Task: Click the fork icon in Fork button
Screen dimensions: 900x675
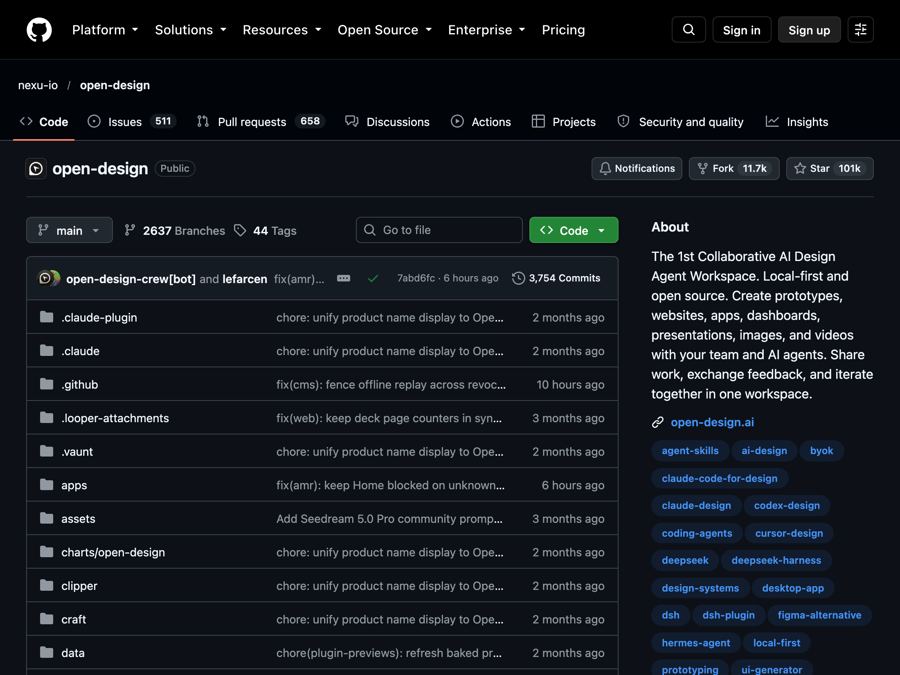Action: 703,169
